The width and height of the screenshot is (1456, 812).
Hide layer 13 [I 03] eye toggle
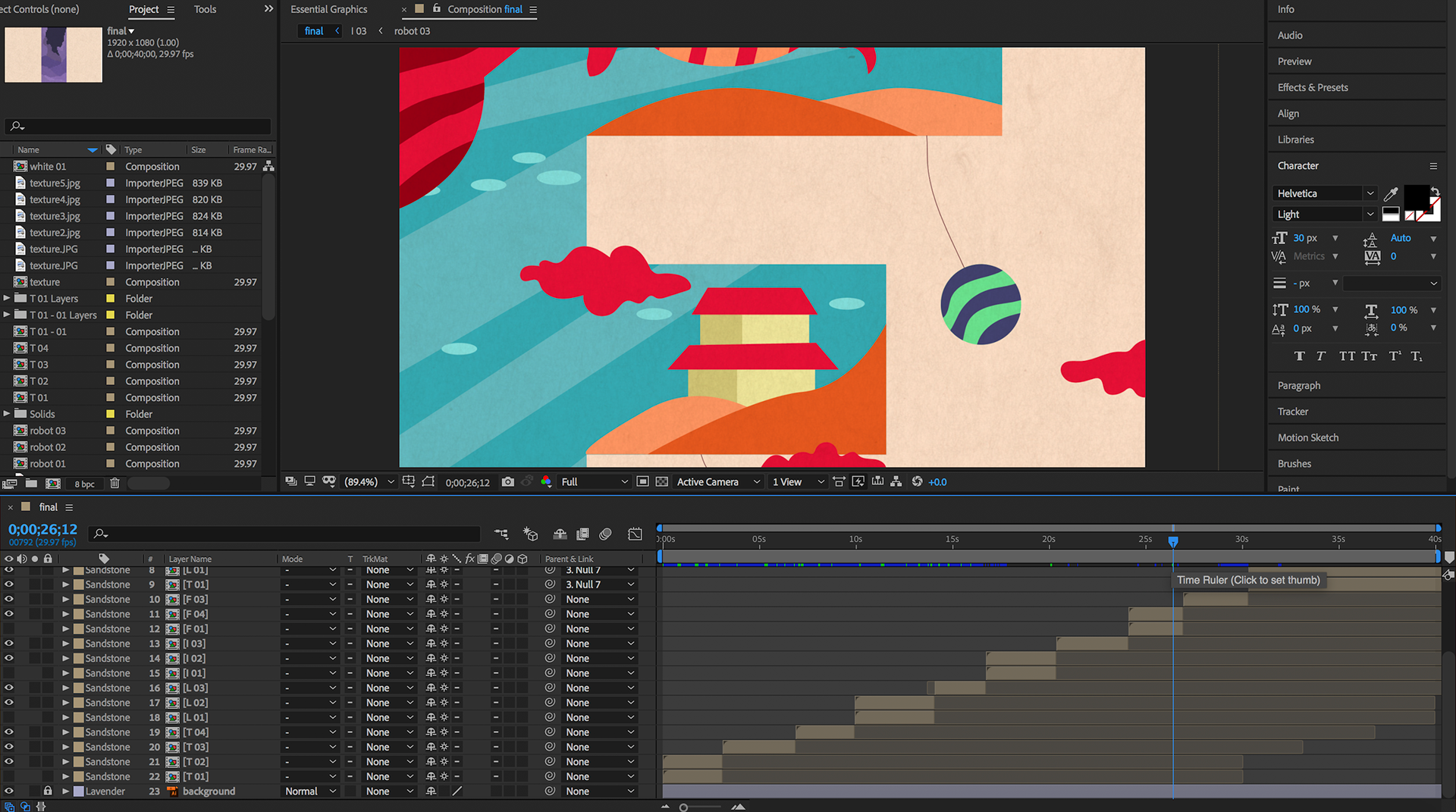[9, 644]
